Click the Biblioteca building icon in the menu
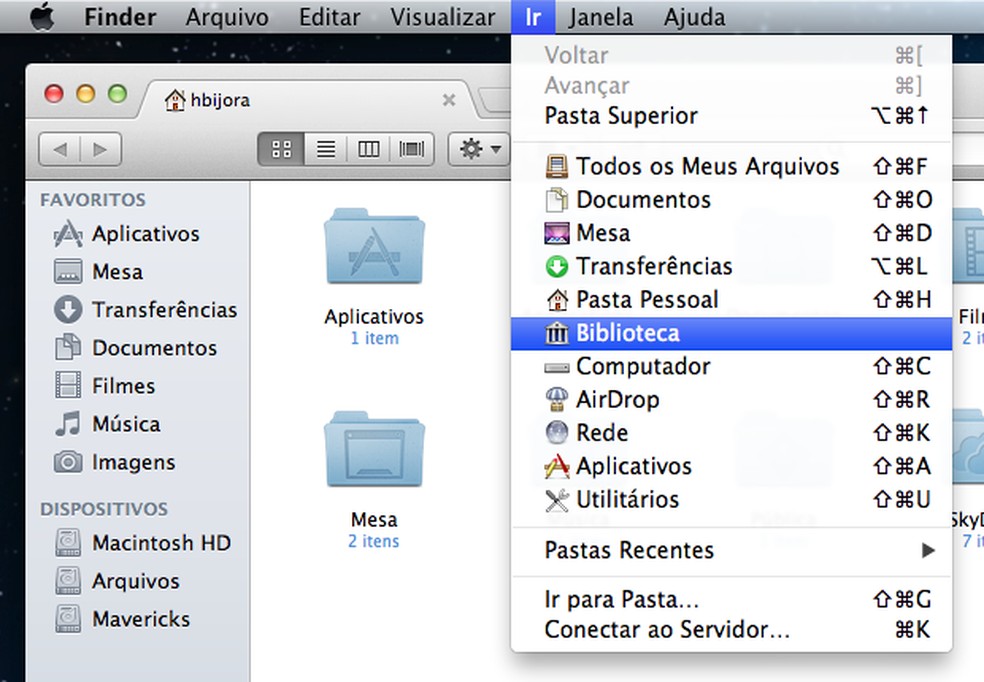Viewport: 984px width, 682px height. click(557, 333)
